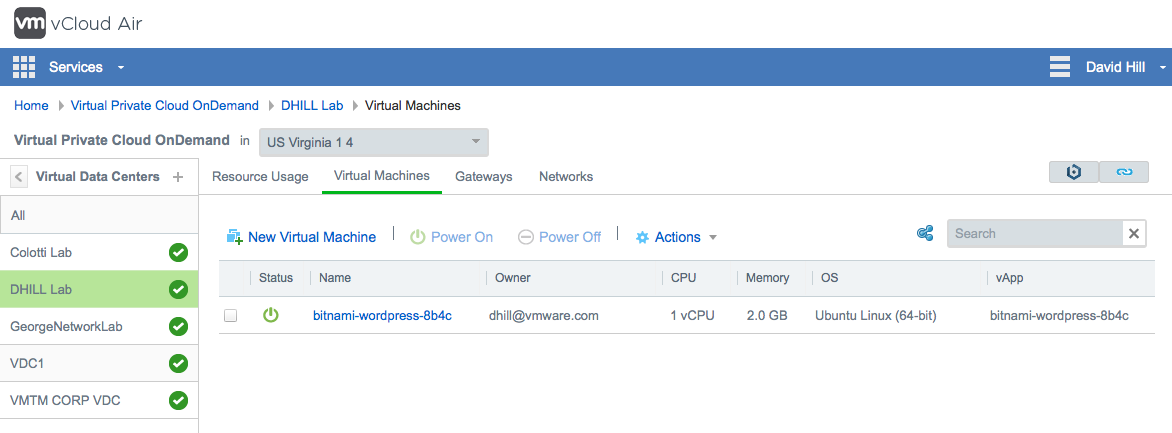Switch to Resource Usage tab

[260, 176]
